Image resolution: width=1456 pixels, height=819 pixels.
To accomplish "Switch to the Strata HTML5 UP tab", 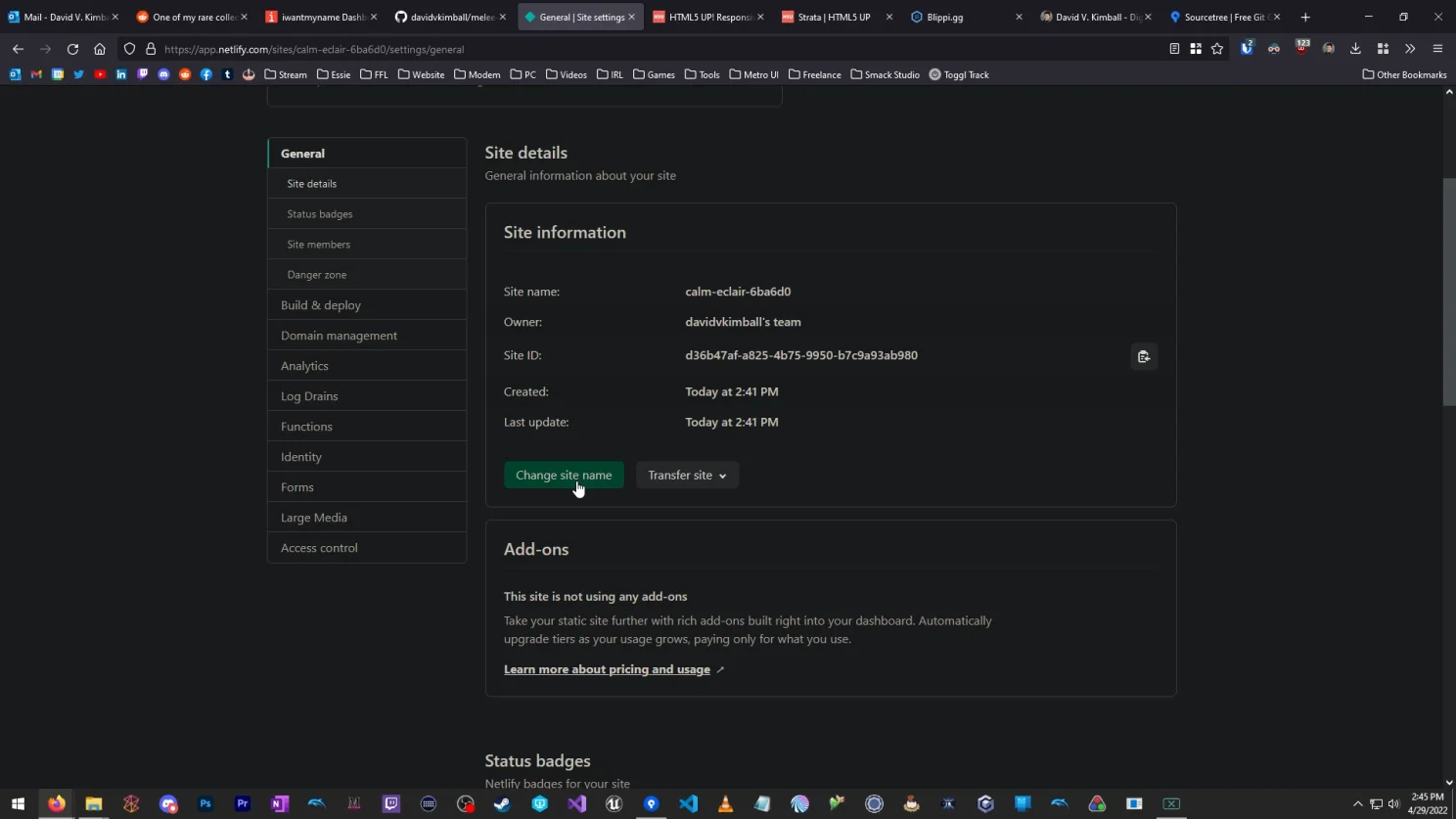I will coord(837,17).
